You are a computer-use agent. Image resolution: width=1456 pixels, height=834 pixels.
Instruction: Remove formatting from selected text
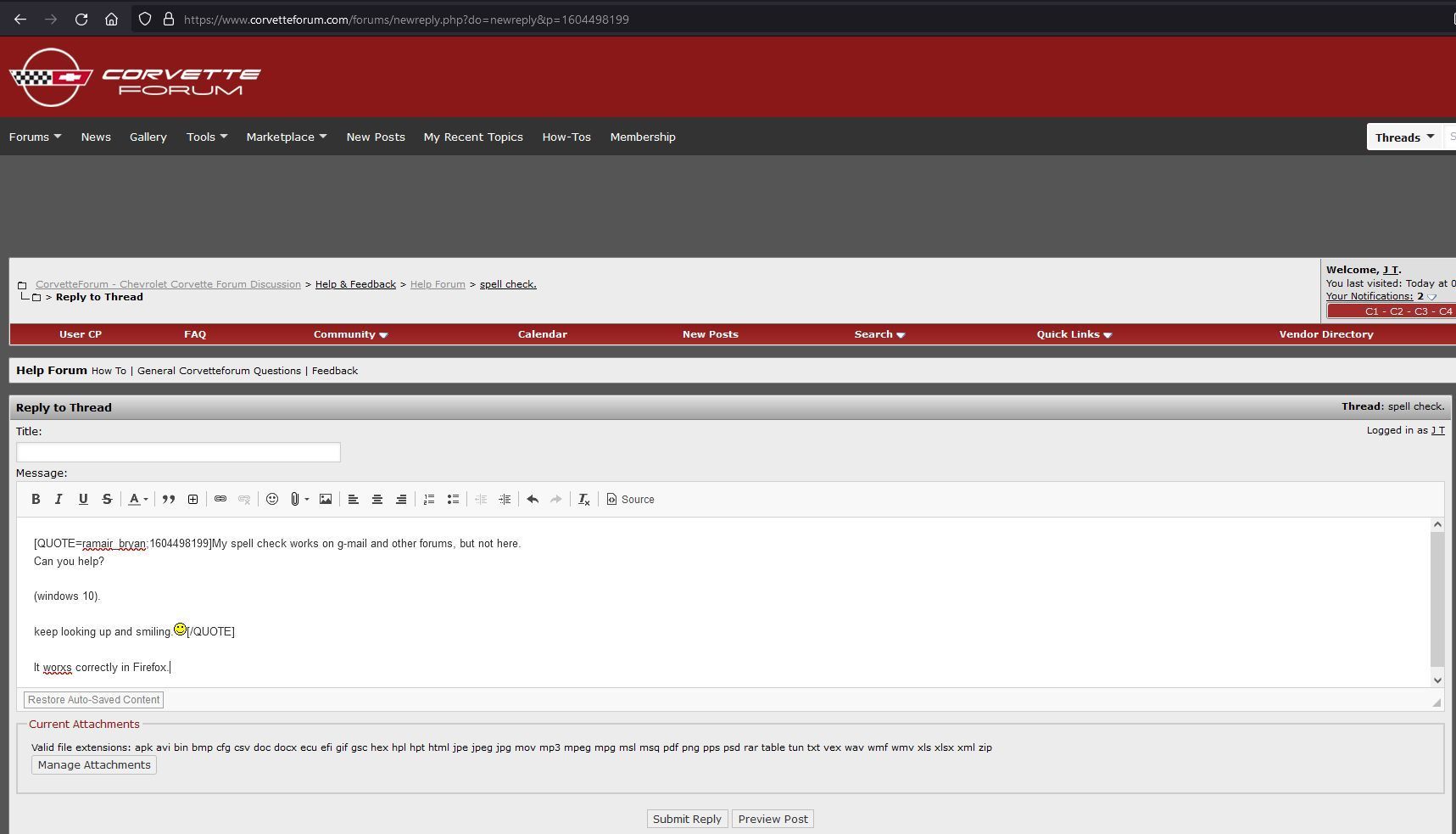584,500
